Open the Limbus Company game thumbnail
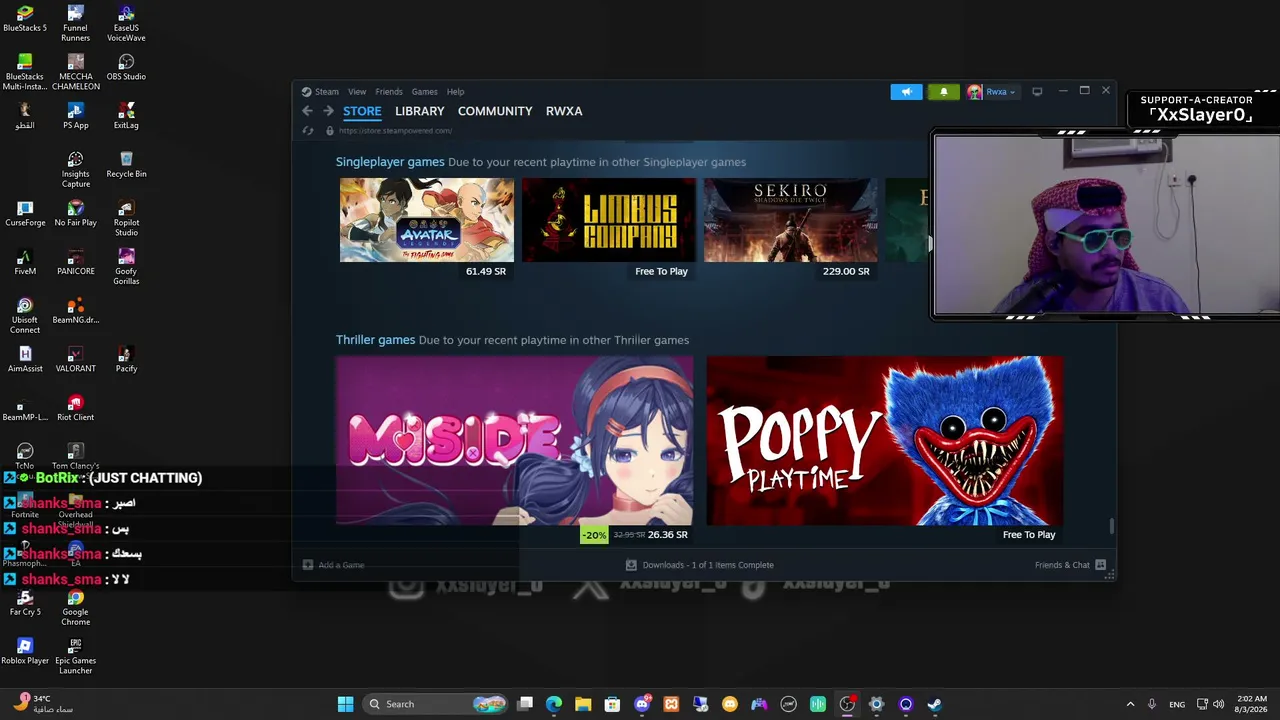 tap(609, 220)
